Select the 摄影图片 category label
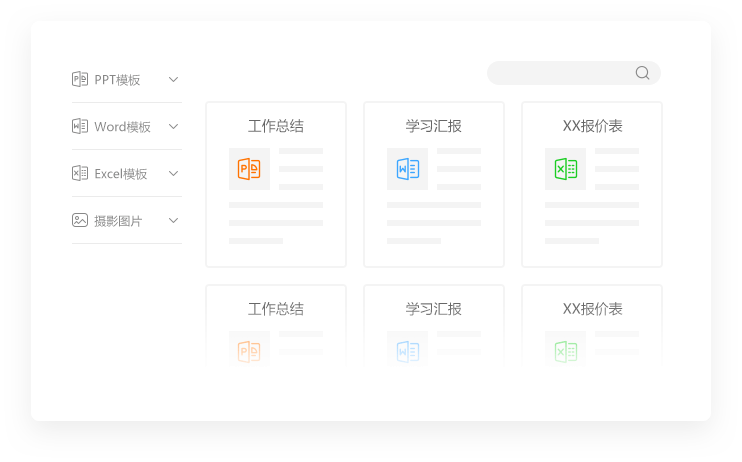 click(118, 221)
